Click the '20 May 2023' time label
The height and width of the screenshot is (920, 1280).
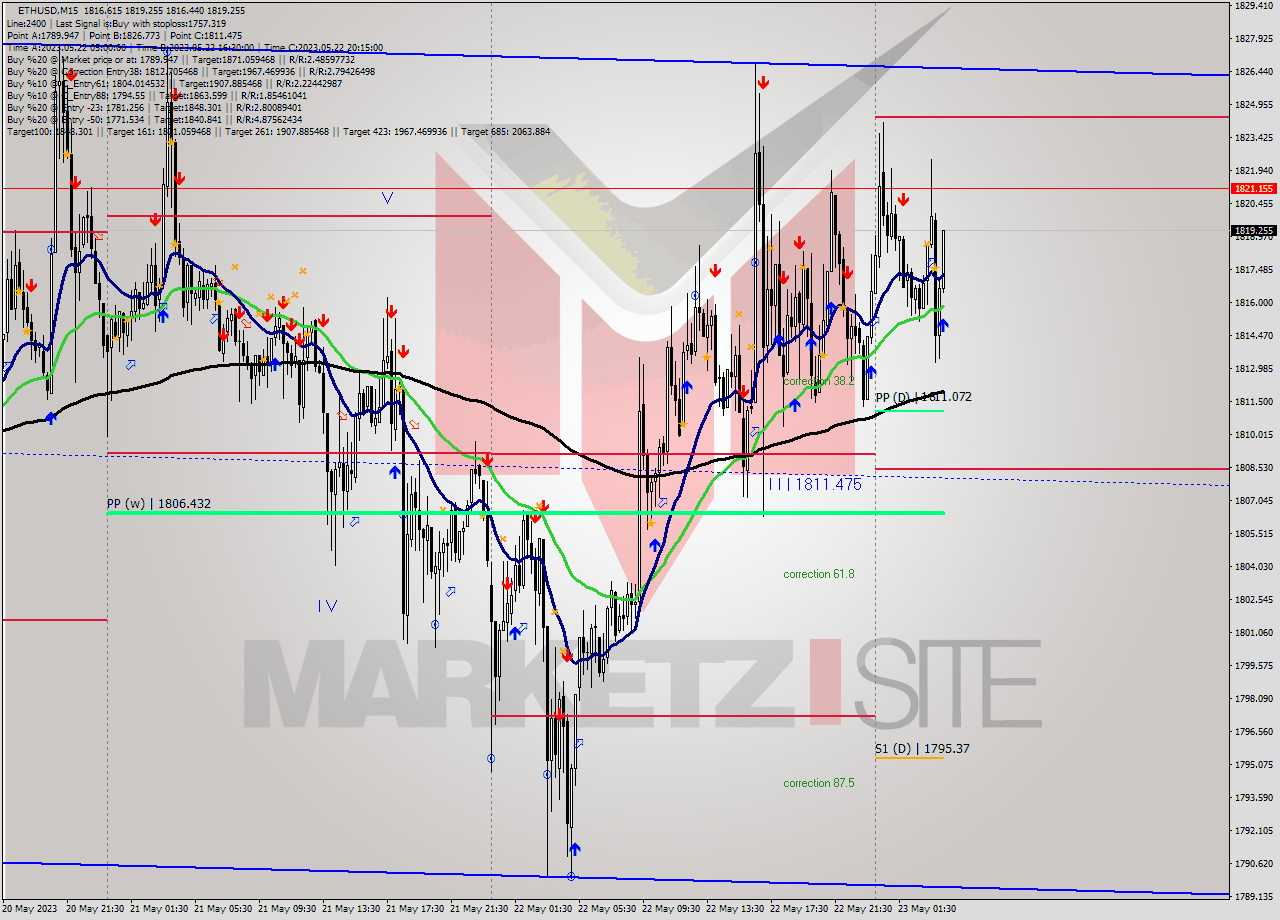click(x=31, y=909)
